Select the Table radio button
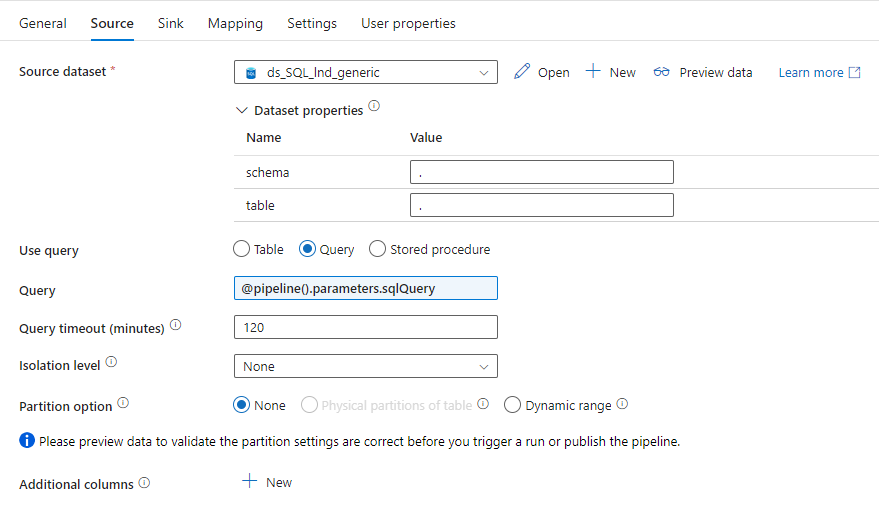The image size is (879, 528). click(241, 249)
